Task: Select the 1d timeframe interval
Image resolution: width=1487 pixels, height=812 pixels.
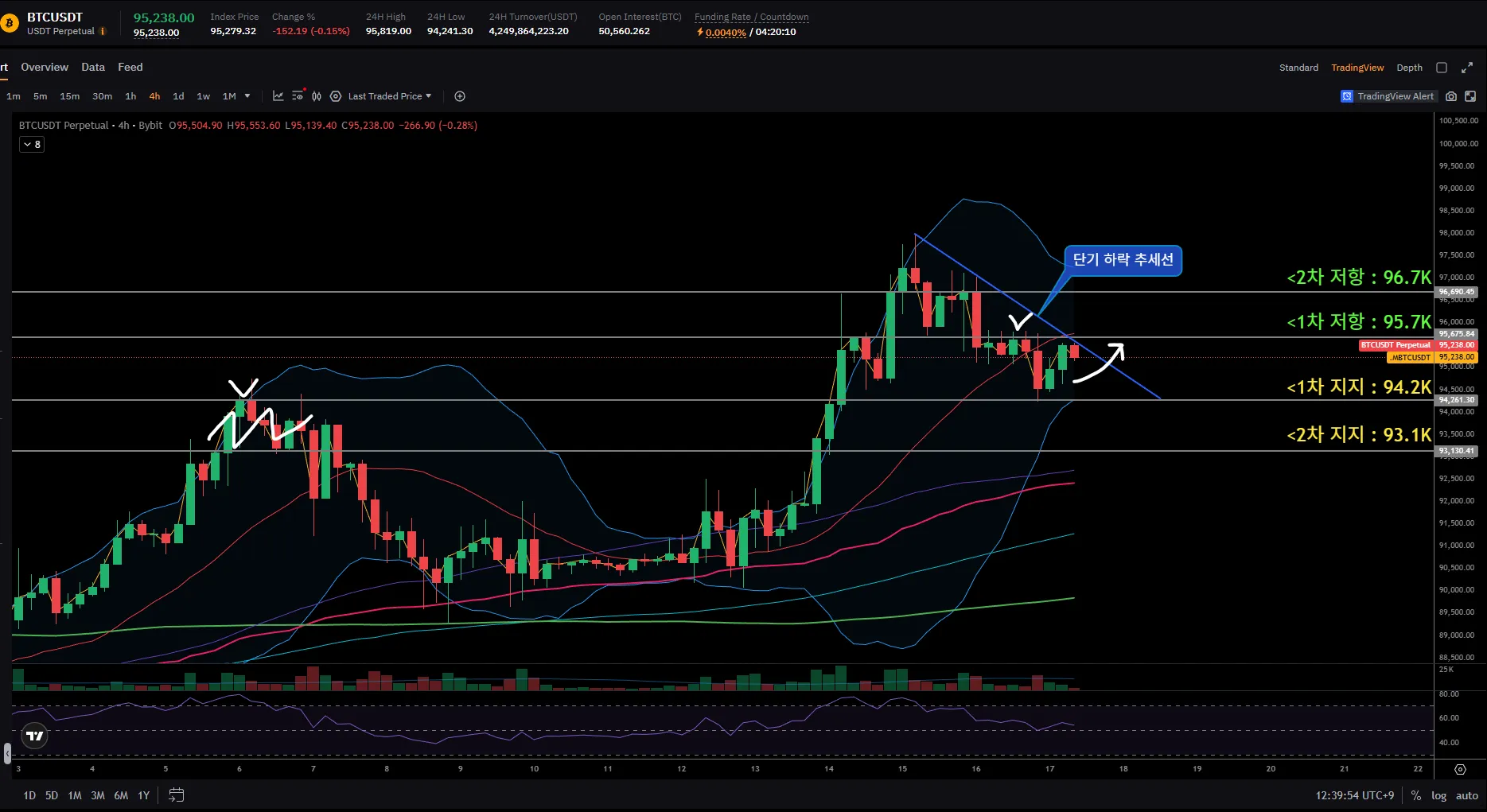Action: [178, 96]
